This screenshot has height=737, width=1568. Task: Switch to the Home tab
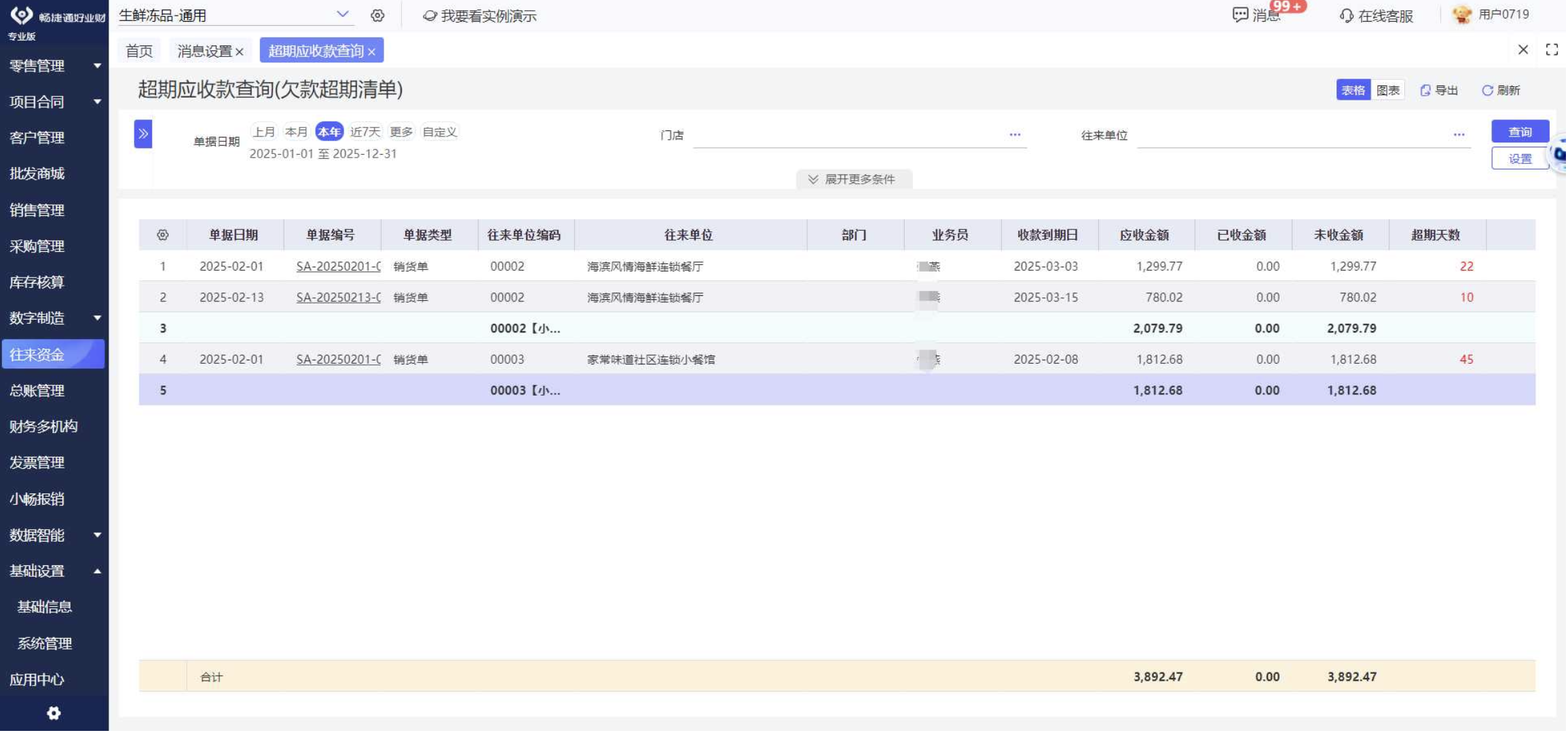139,51
